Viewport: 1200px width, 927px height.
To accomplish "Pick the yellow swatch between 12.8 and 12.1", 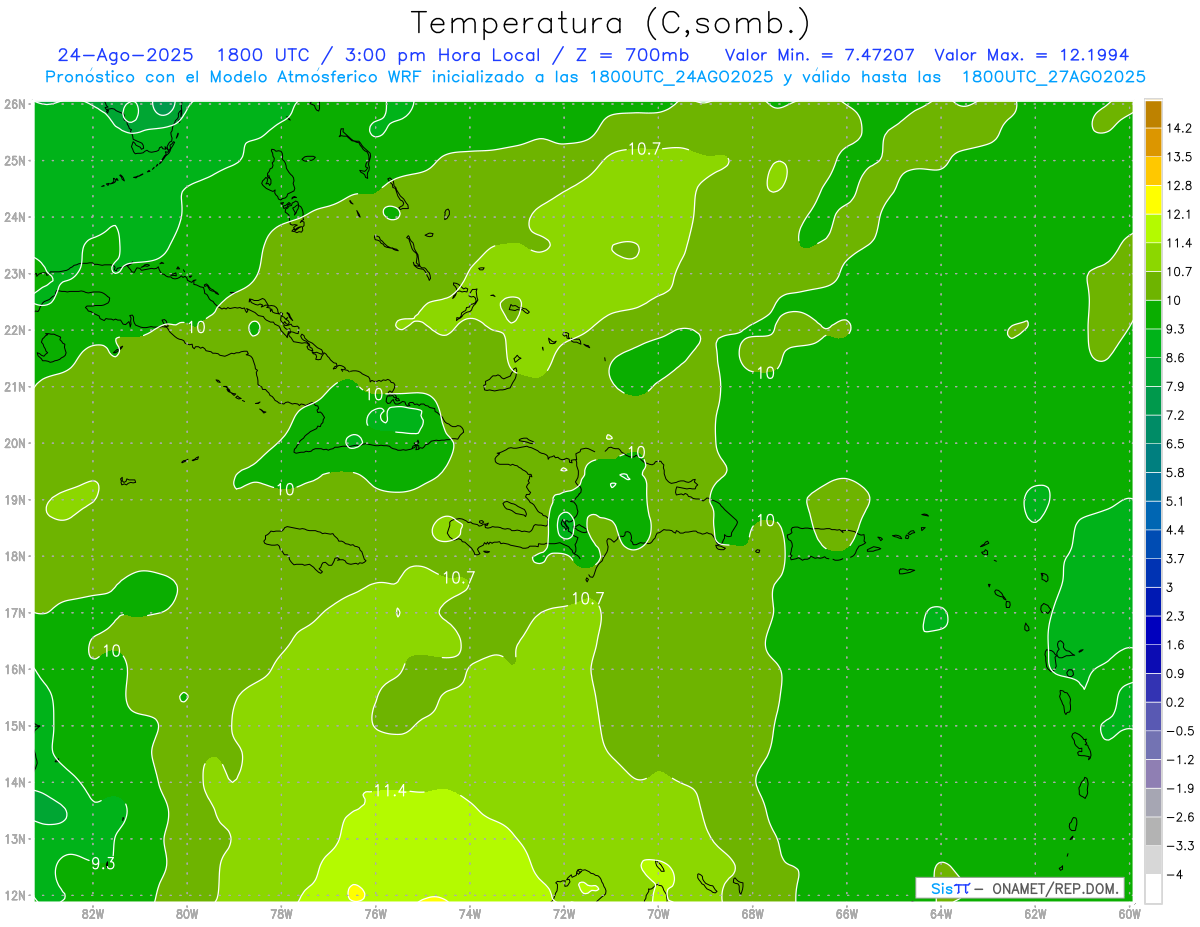I will pyautogui.click(x=1154, y=200).
